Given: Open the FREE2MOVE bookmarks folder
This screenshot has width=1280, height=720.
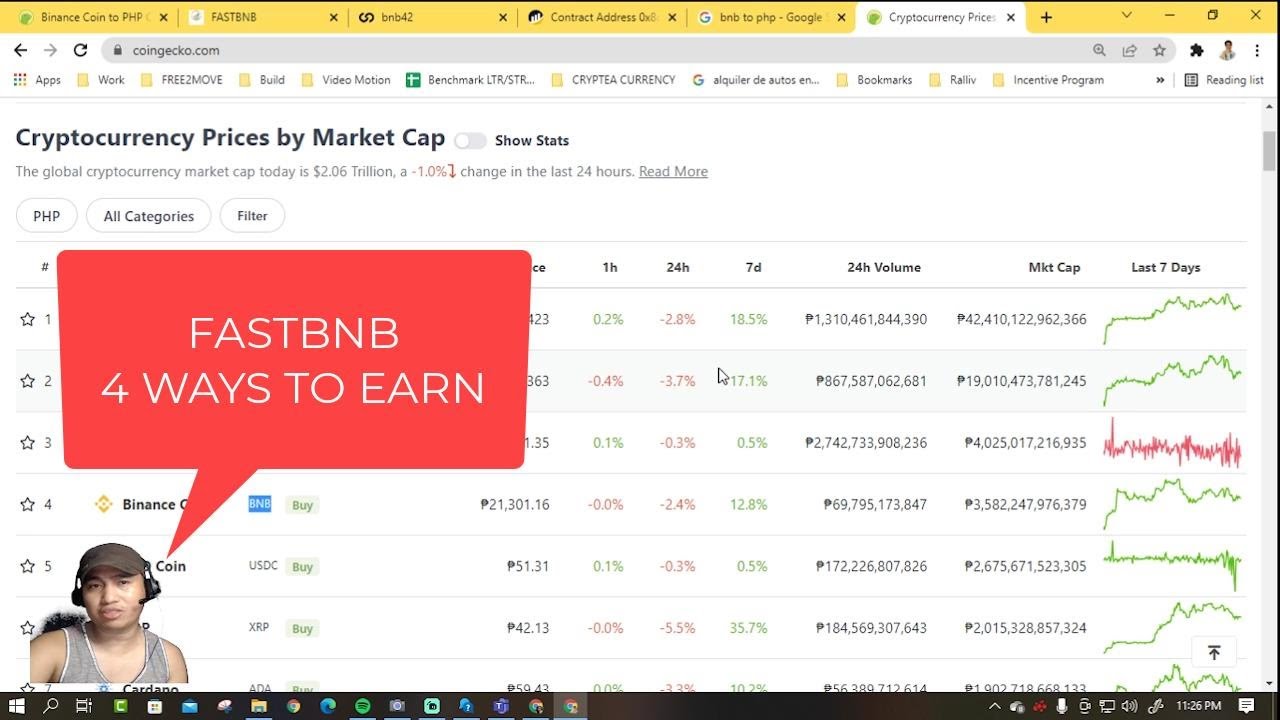Looking at the screenshot, I should pyautogui.click(x=182, y=80).
